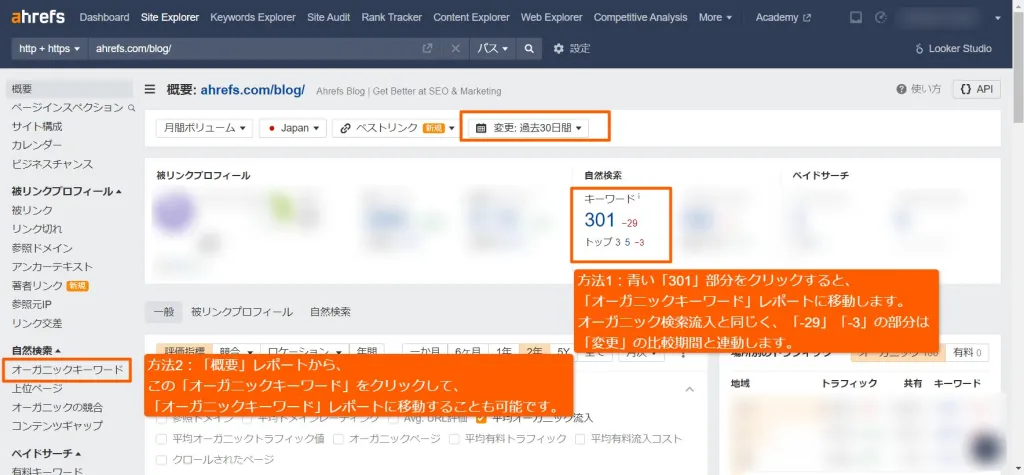This screenshot has height=475, width=1024.
Task: Open コンテンツギャップ in sidebar
Action: [57, 425]
